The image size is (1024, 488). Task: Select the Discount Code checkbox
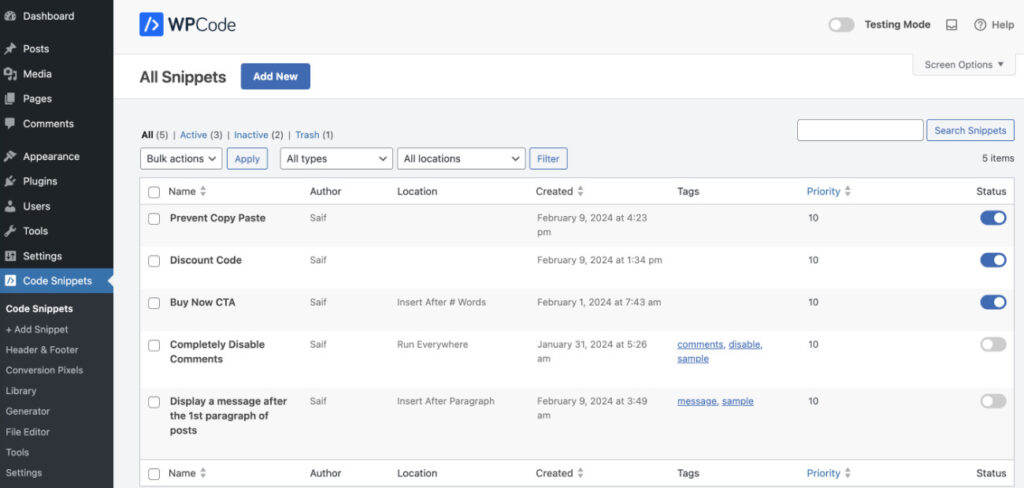coord(154,261)
